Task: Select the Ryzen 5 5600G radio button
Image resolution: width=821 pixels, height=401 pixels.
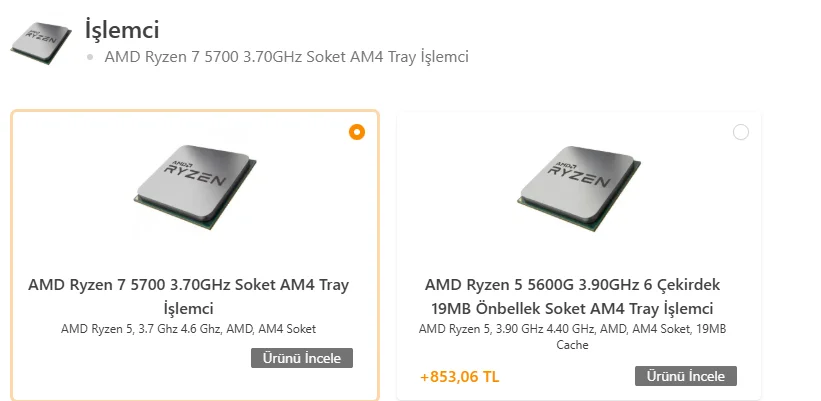Action: click(741, 132)
